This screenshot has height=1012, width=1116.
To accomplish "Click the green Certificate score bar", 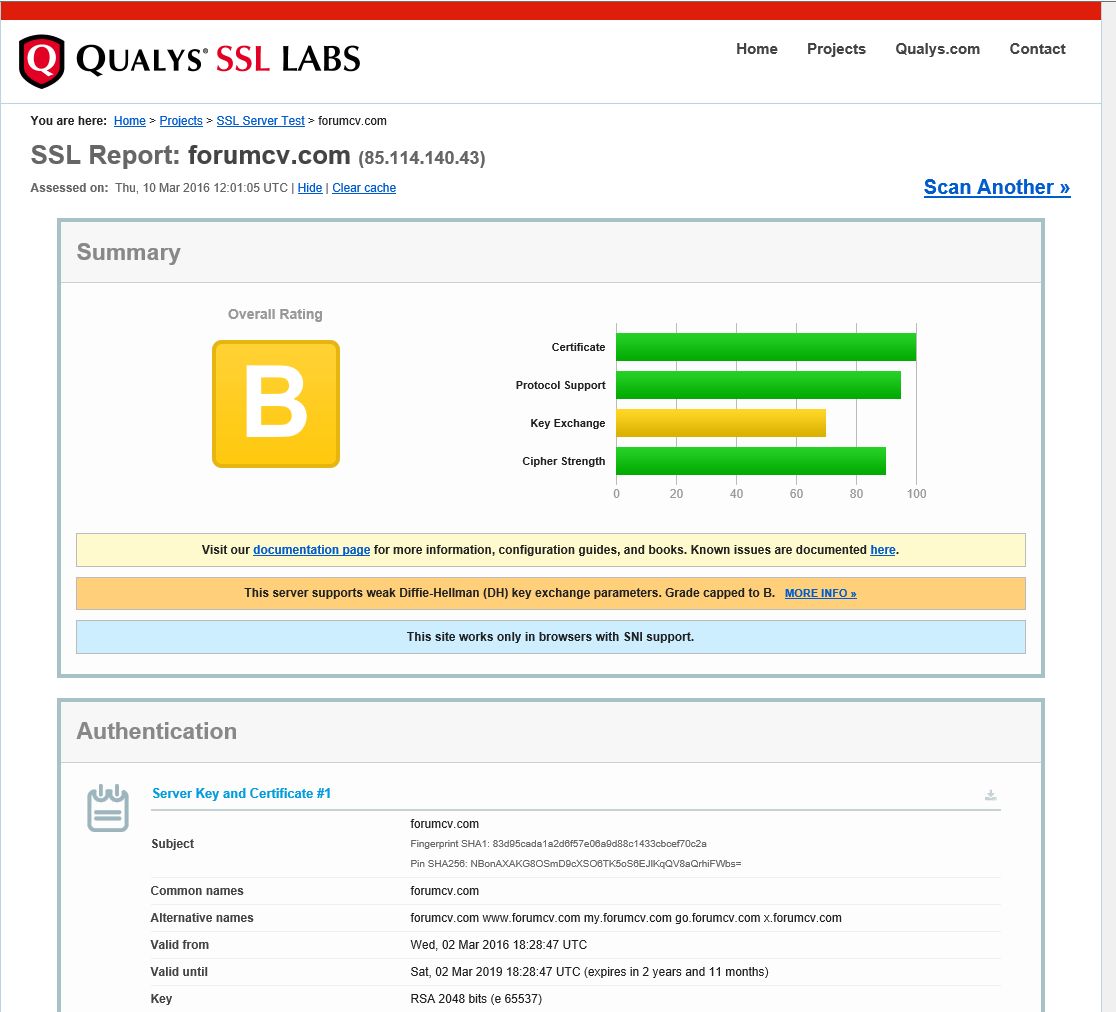I will point(766,347).
